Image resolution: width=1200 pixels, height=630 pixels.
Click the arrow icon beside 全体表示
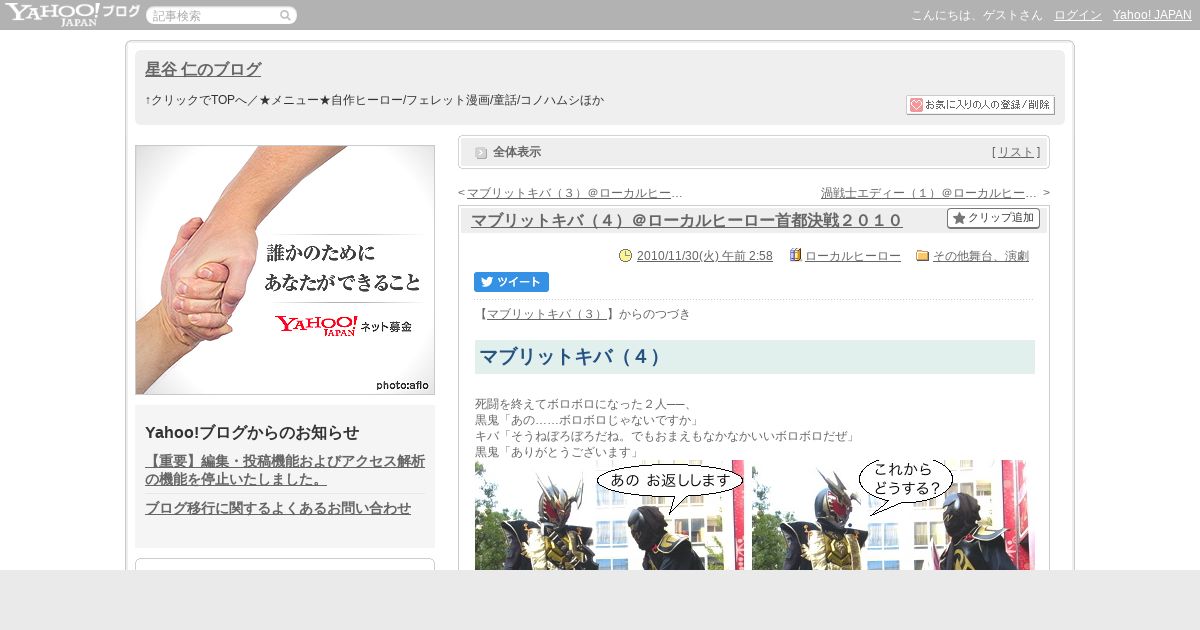coord(481,152)
